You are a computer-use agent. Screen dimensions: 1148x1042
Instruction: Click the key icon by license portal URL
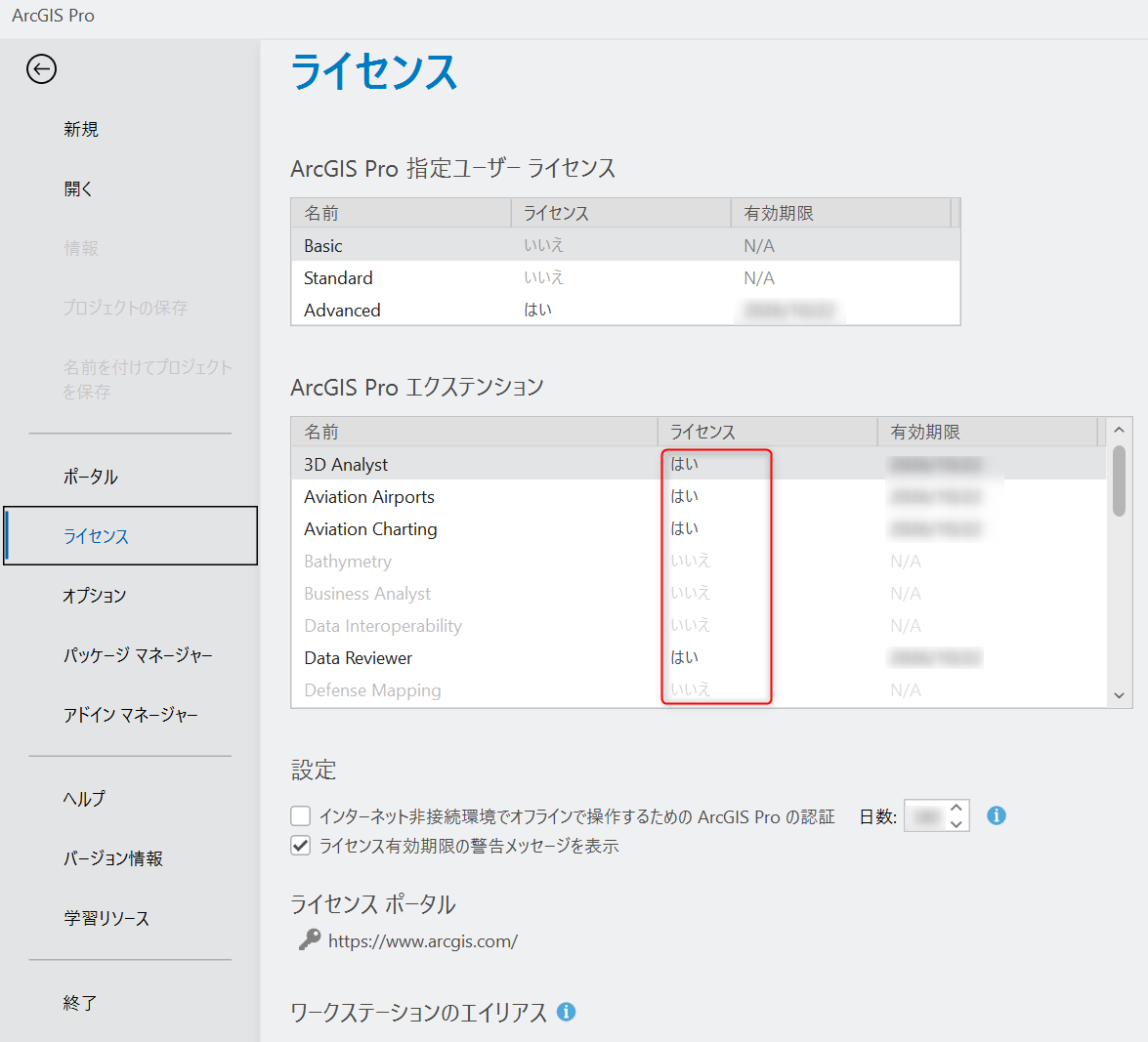click(x=309, y=940)
